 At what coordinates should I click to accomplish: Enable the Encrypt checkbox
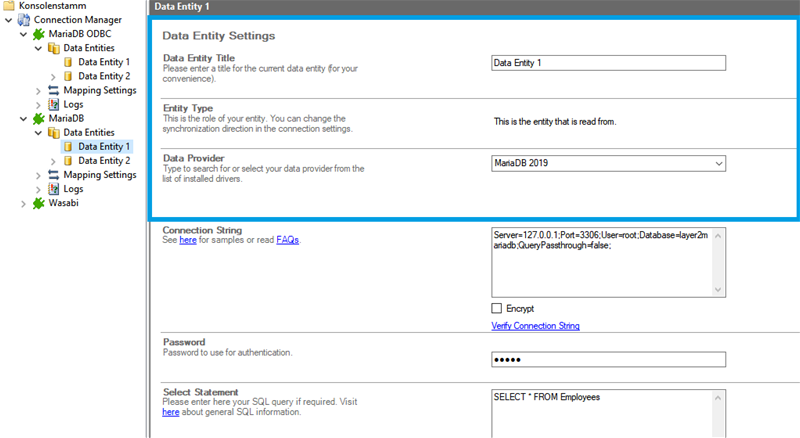click(497, 308)
